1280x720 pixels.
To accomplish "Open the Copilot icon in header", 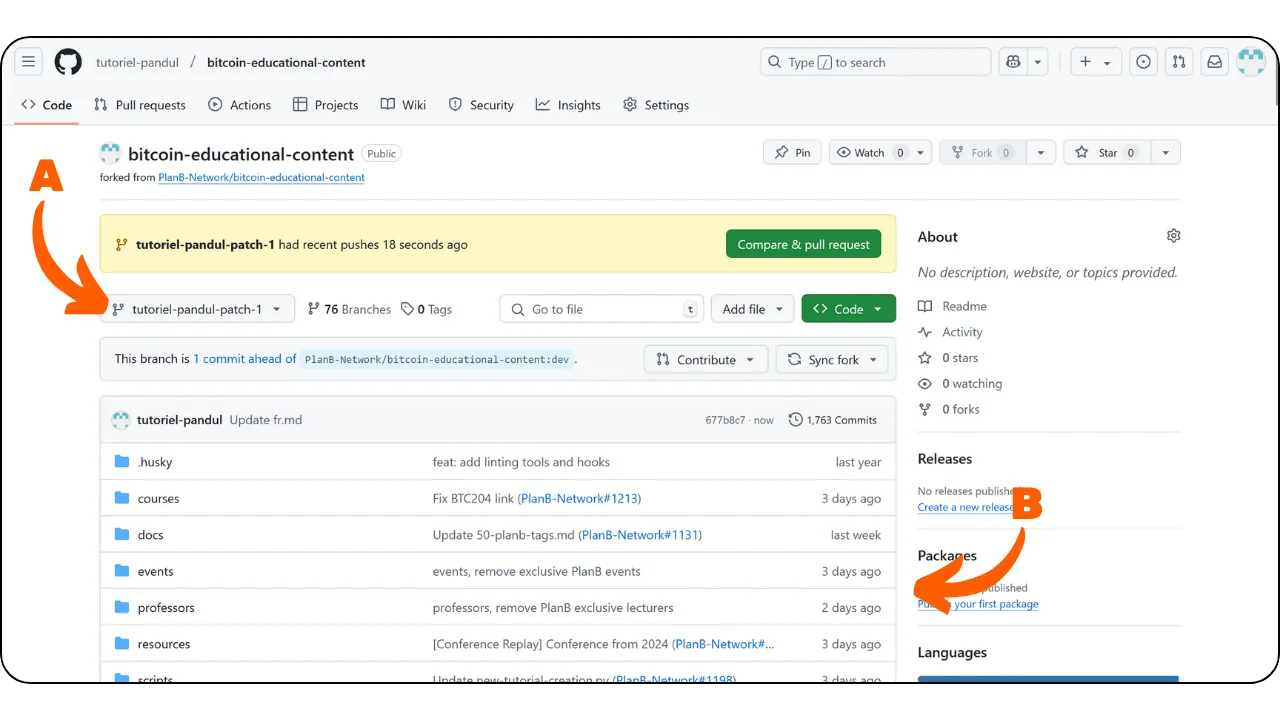I will point(1014,62).
